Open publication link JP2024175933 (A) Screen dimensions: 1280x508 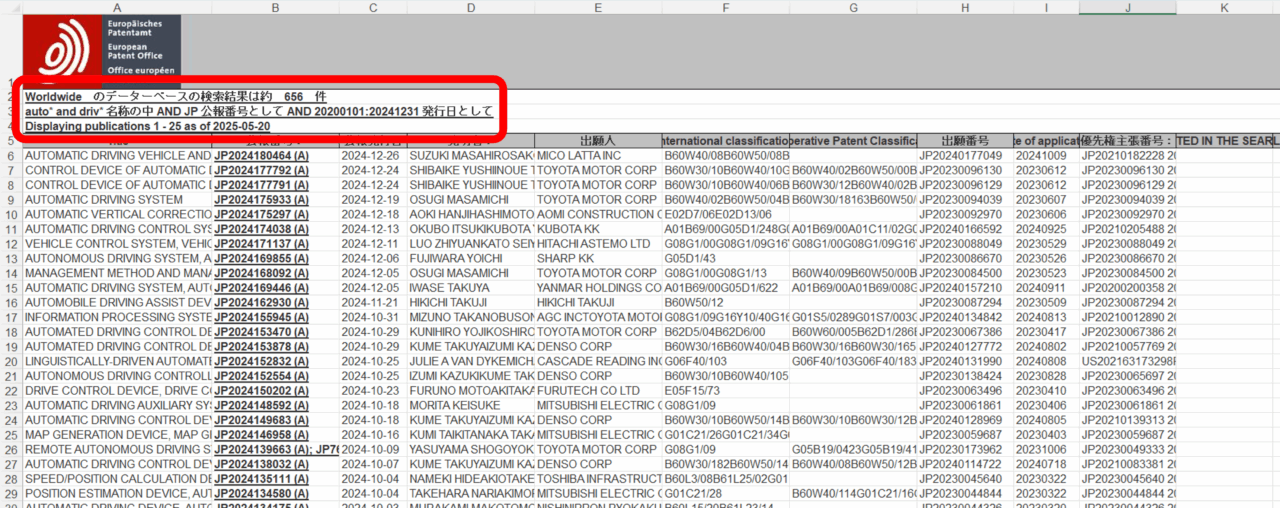coord(262,200)
